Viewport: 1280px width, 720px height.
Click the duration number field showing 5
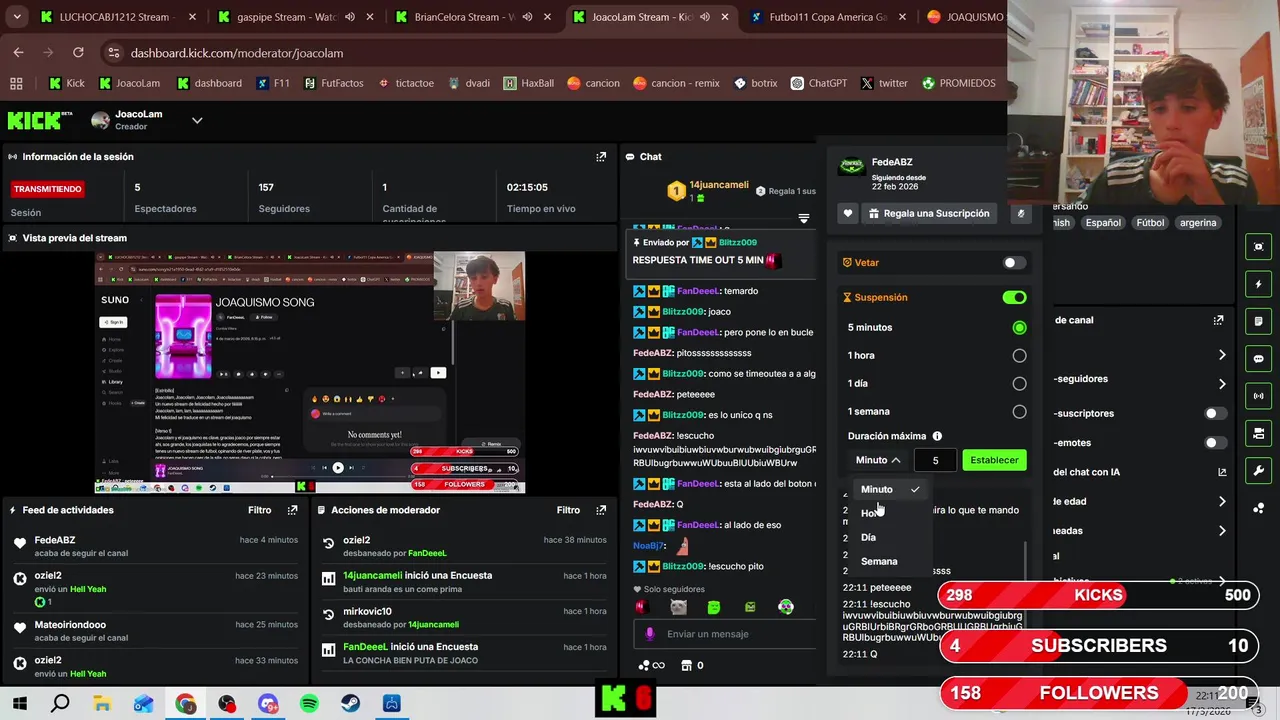[935, 460]
